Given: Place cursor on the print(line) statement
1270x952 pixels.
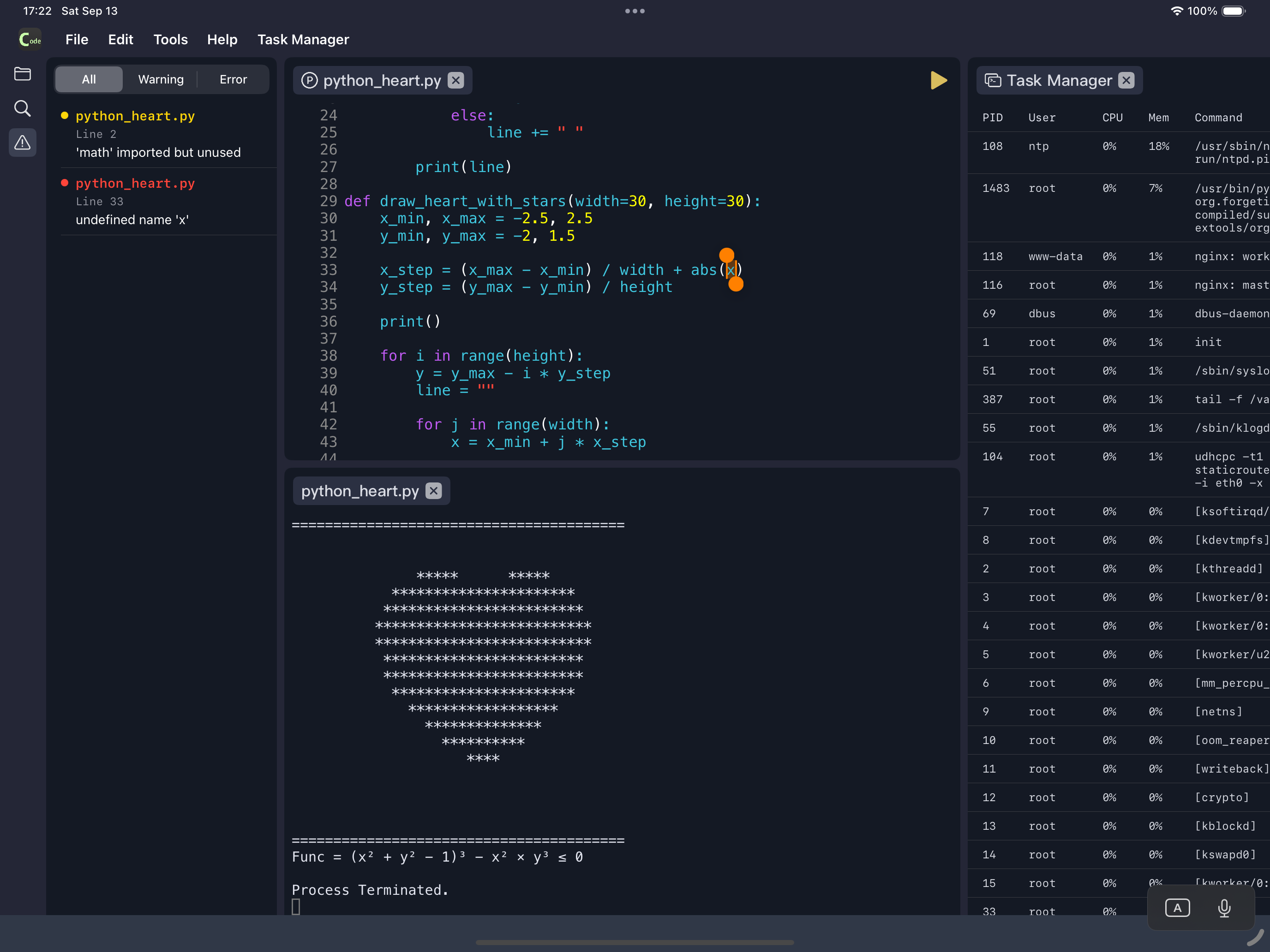Looking at the screenshot, I should pyautogui.click(x=463, y=167).
